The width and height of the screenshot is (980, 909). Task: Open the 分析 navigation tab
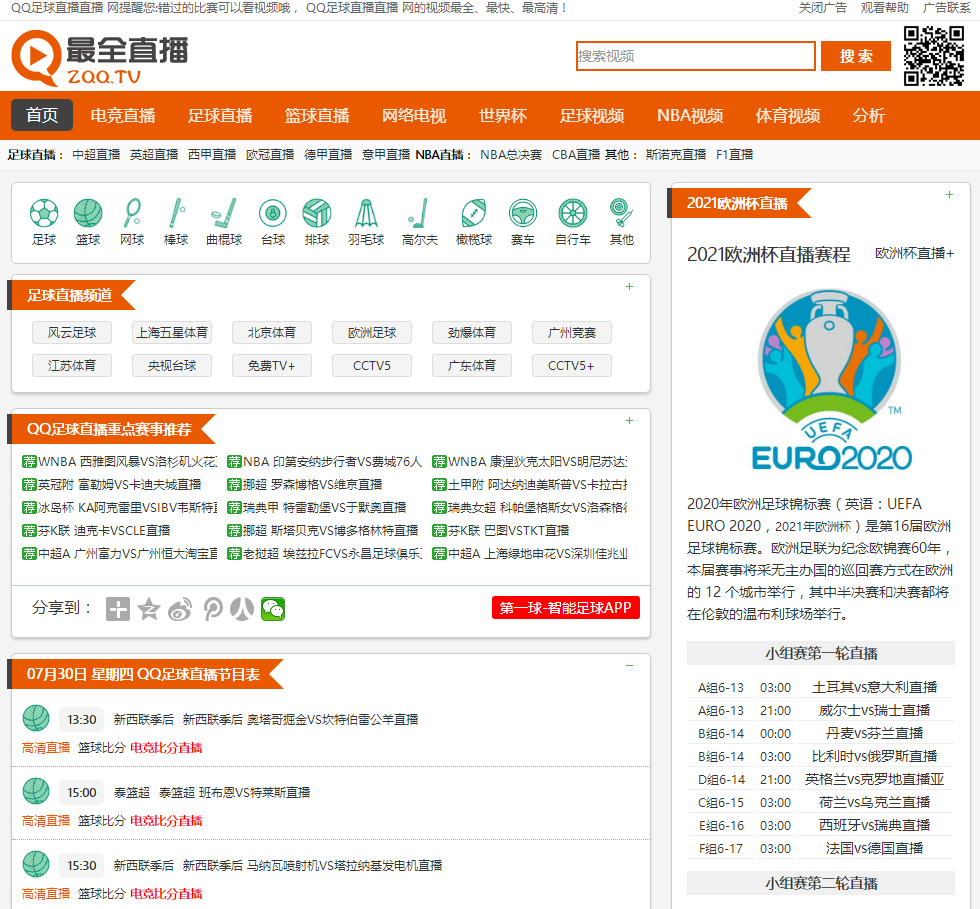(869, 115)
